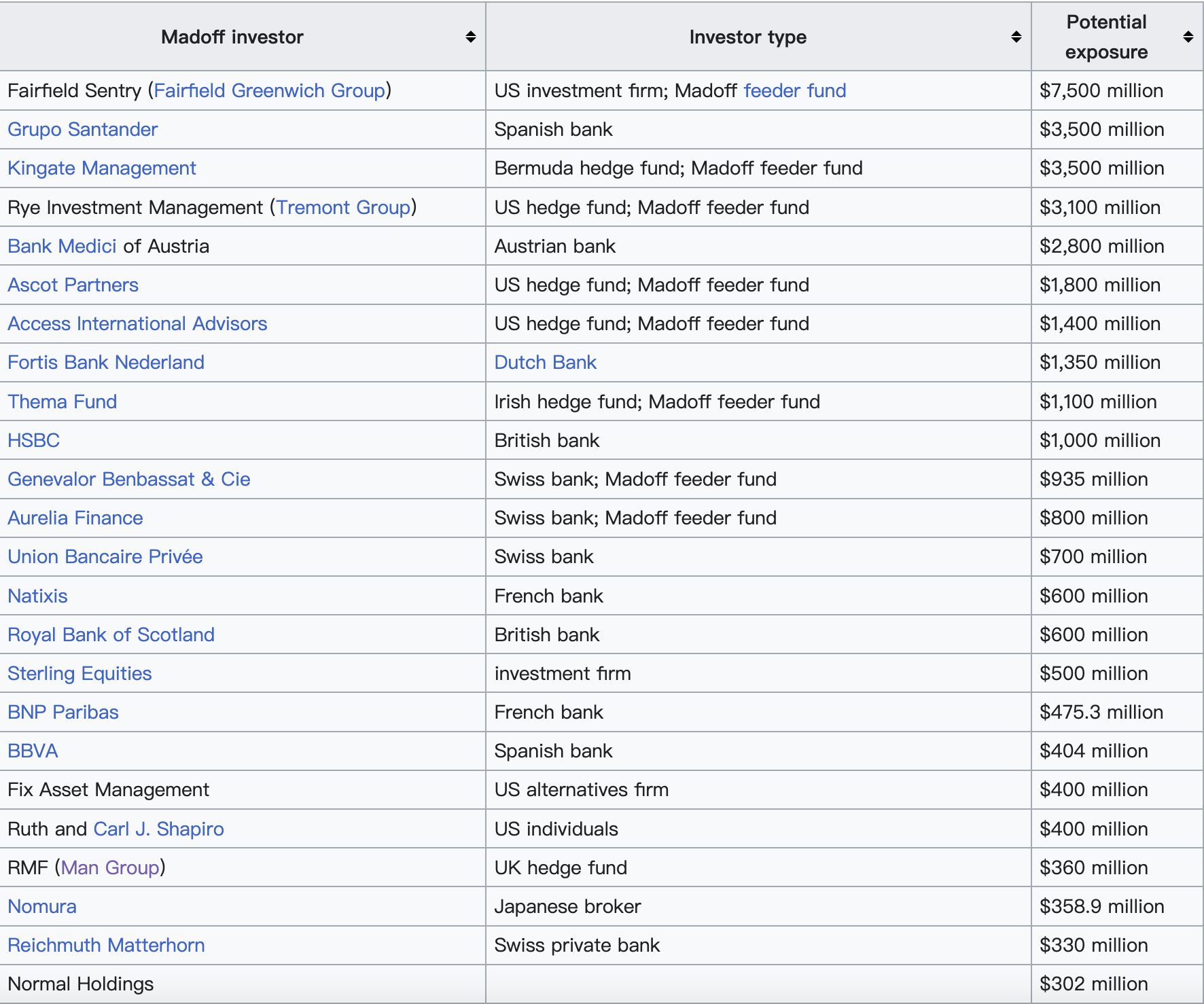
Task: Select the $1,800 million cell
Action: click(x=1117, y=285)
